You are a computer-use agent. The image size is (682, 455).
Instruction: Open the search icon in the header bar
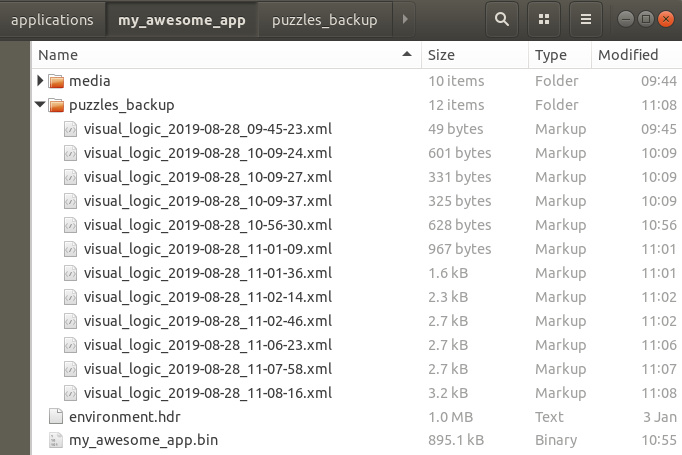coord(501,19)
